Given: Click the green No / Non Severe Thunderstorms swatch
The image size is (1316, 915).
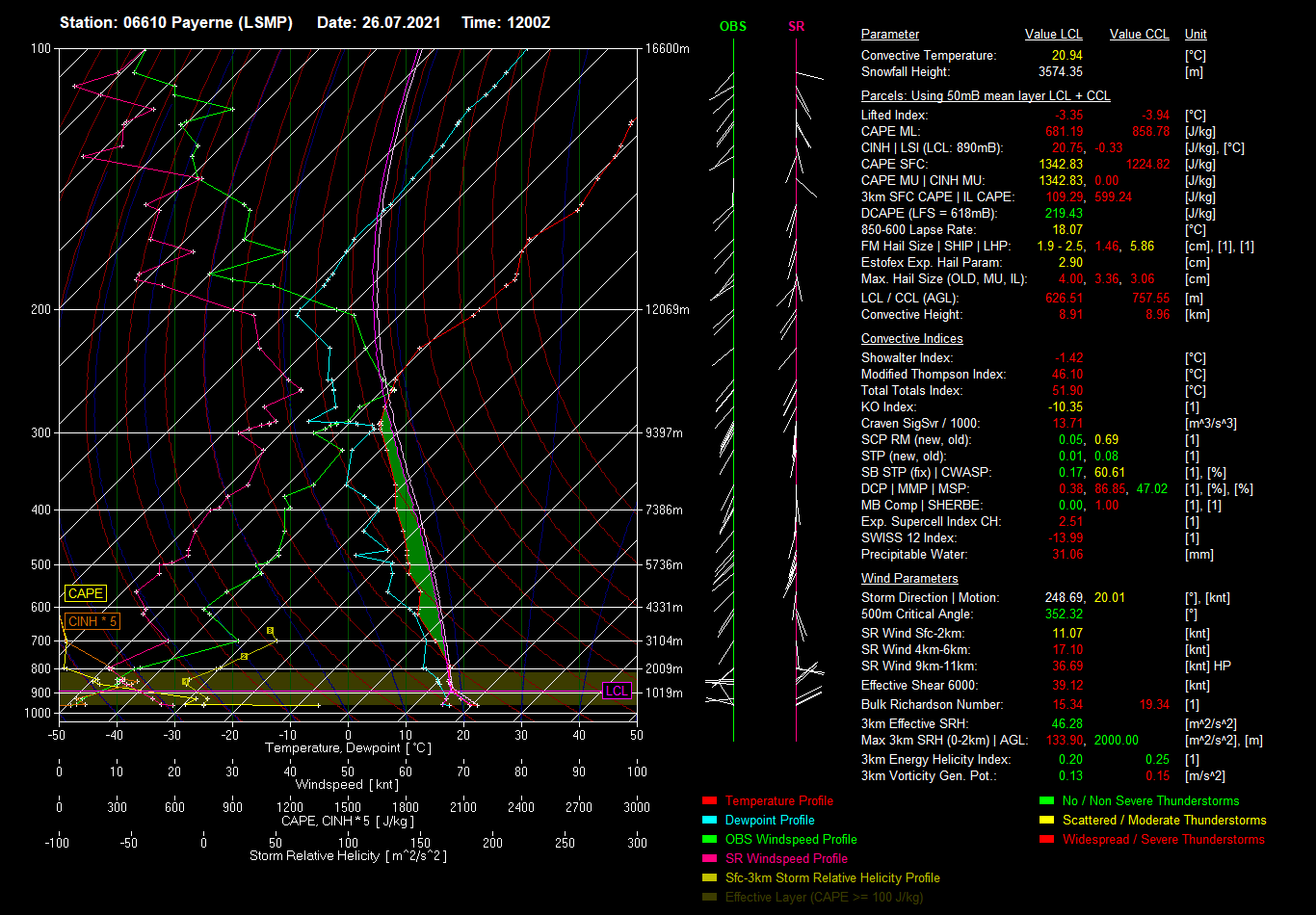Looking at the screenshot, I should click(1046, 801).
